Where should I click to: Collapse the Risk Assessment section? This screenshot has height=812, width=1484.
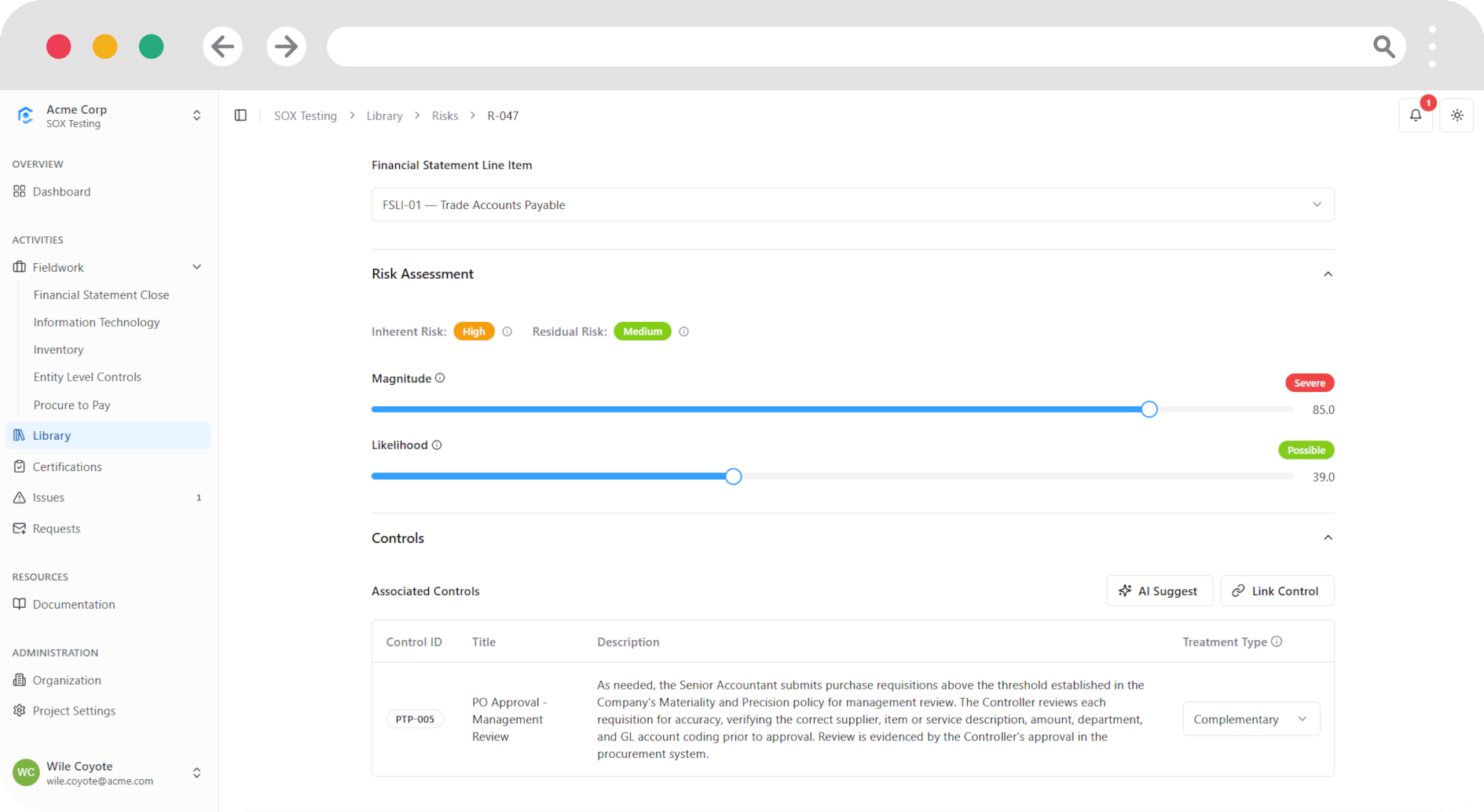click(1328, 274)
